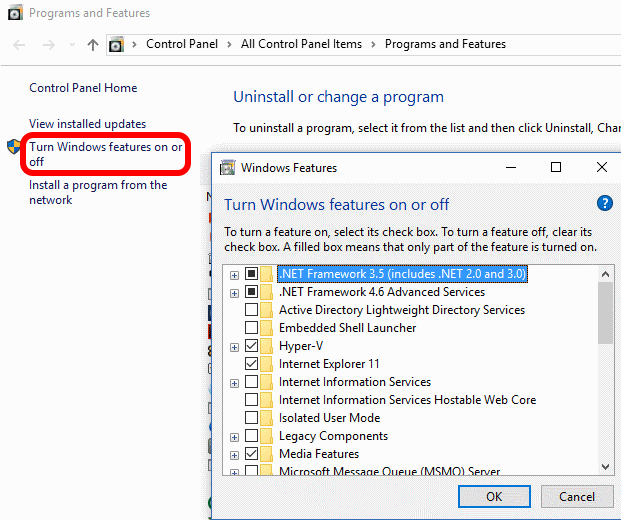The height and width of the screenshot is (520, 621).
Task: Expand the Internet Information Services node
Action: point(234,382)
